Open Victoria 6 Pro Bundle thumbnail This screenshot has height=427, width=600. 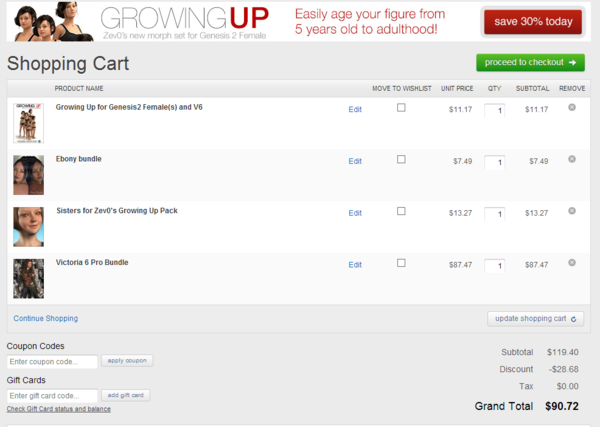coord(29,279)
